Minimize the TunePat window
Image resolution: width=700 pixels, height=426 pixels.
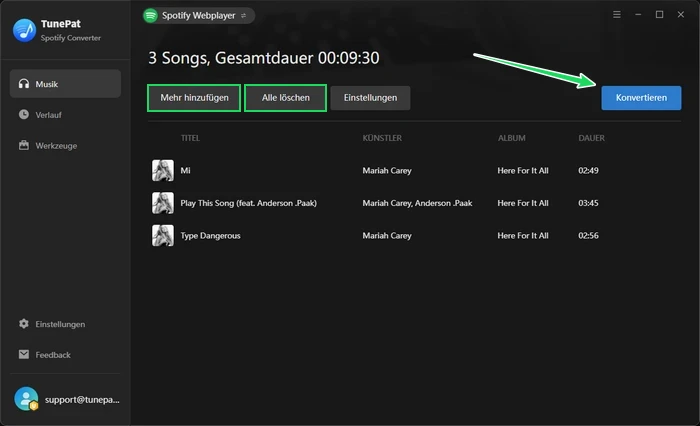(x=638, y=15)
